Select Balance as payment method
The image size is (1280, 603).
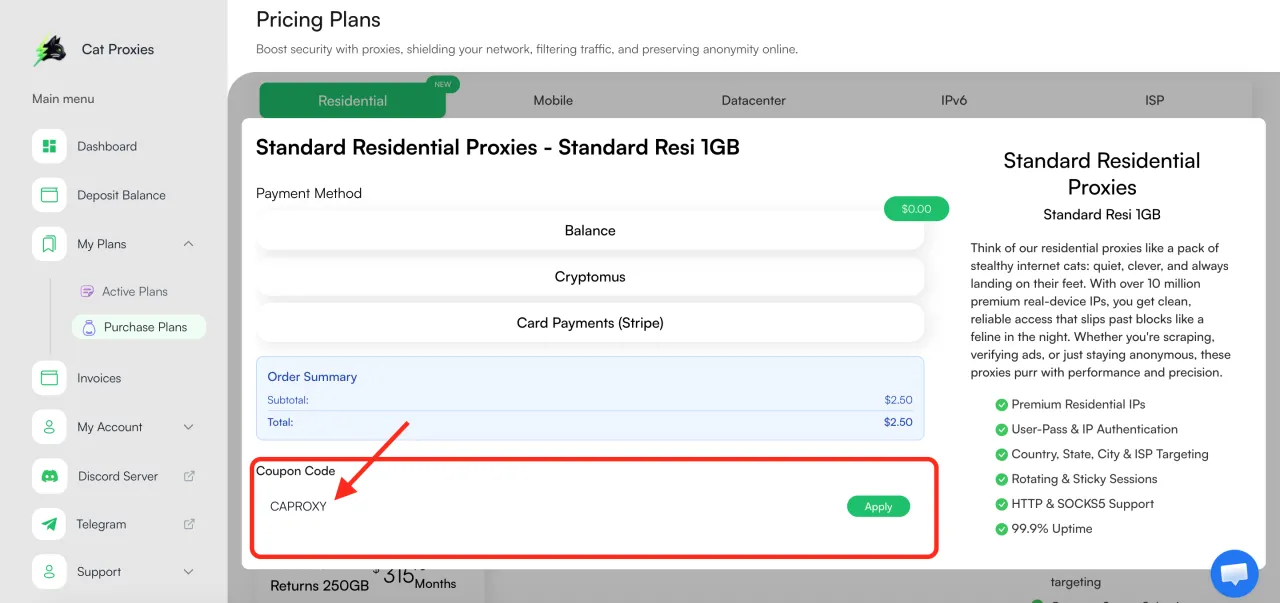(590, 230)
